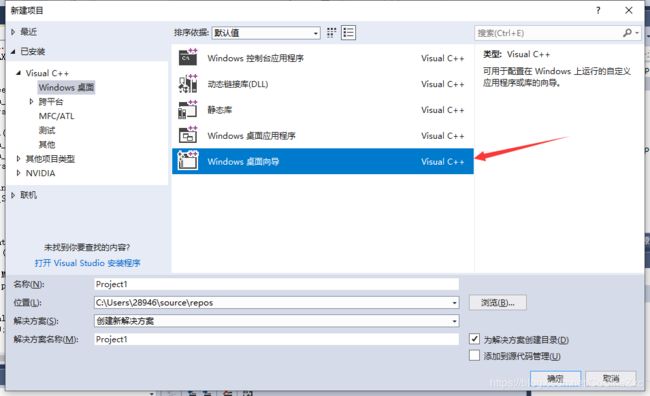650x396 pixels.
Task: Click the 位置 path text C:\Users\28946\source\repos
Action: 154,303
